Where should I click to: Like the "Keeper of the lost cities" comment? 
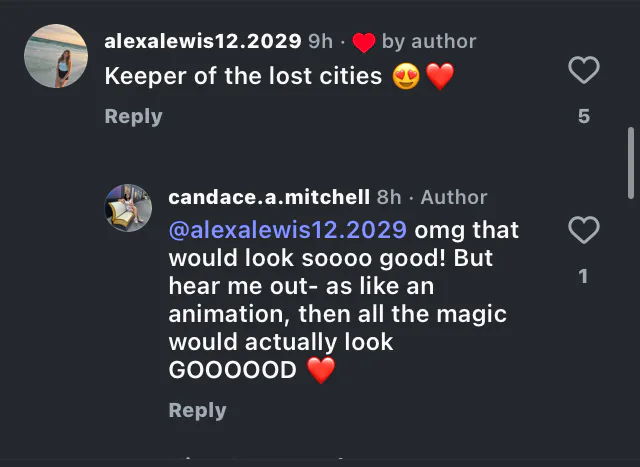coord(584,70)
